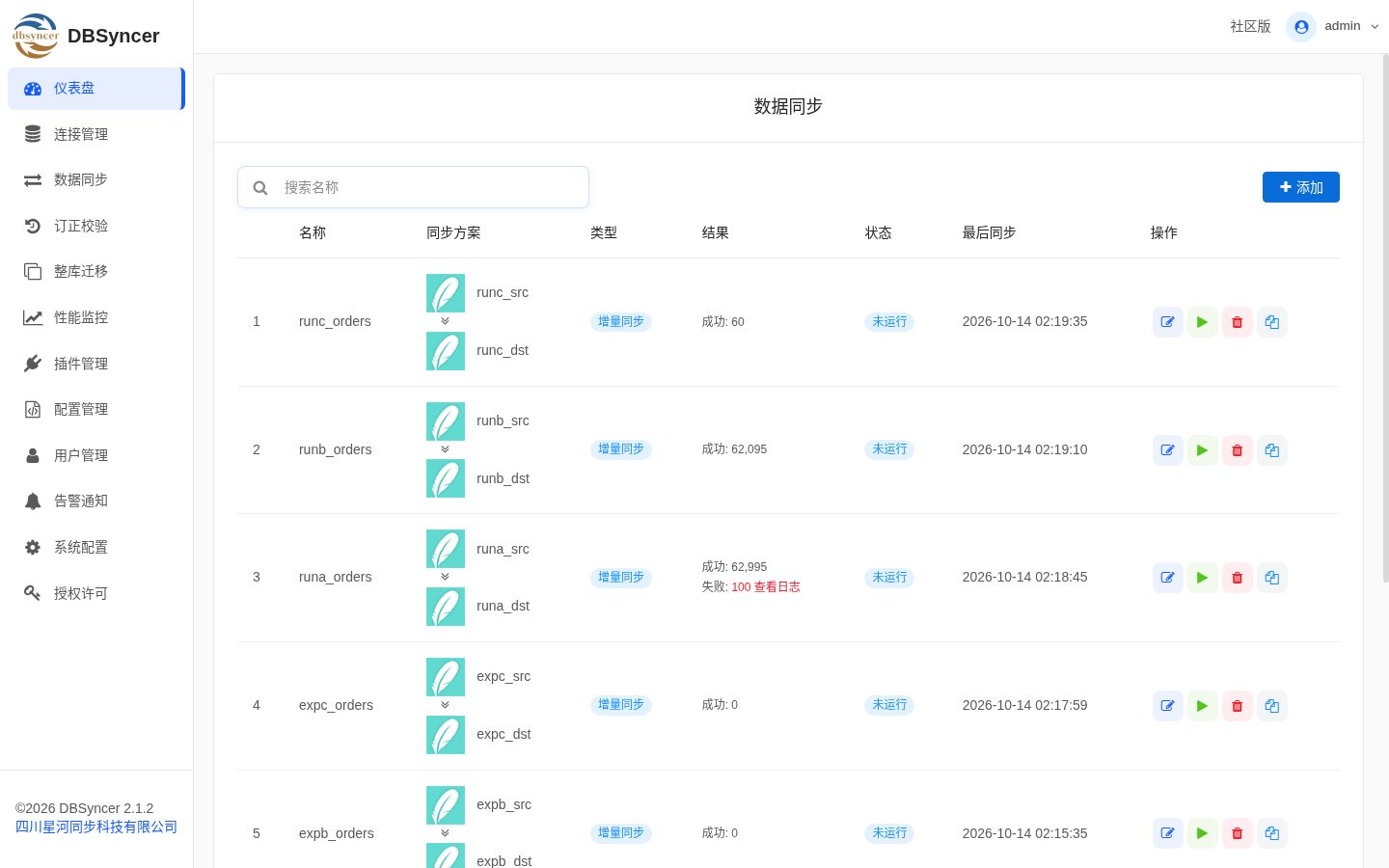1389x868 pixels.
Task: Click the 插件管理 plug icon
Action: coord(33,364)
